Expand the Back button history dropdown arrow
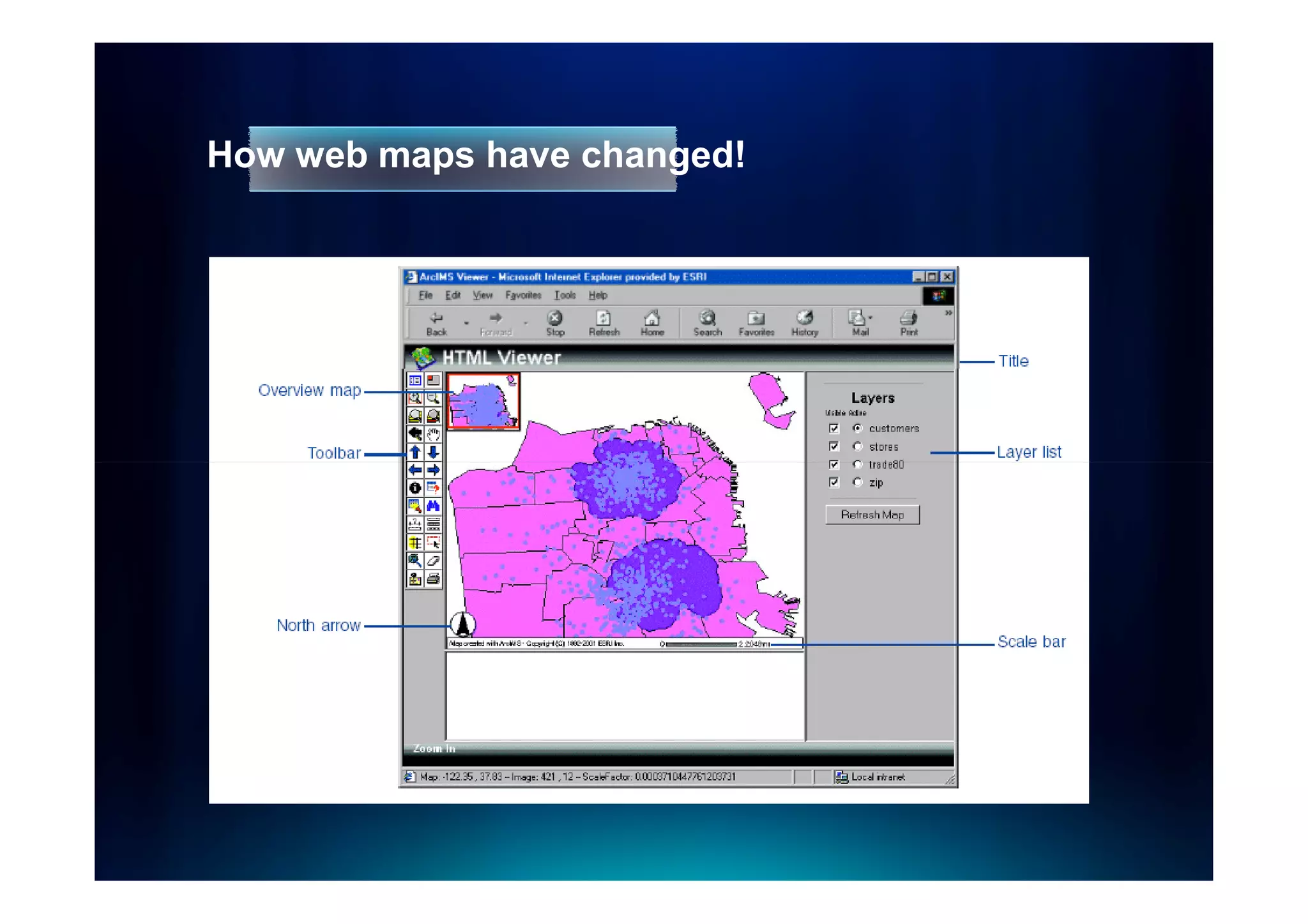Screen dimensions: 1308x924 [466, 323]
